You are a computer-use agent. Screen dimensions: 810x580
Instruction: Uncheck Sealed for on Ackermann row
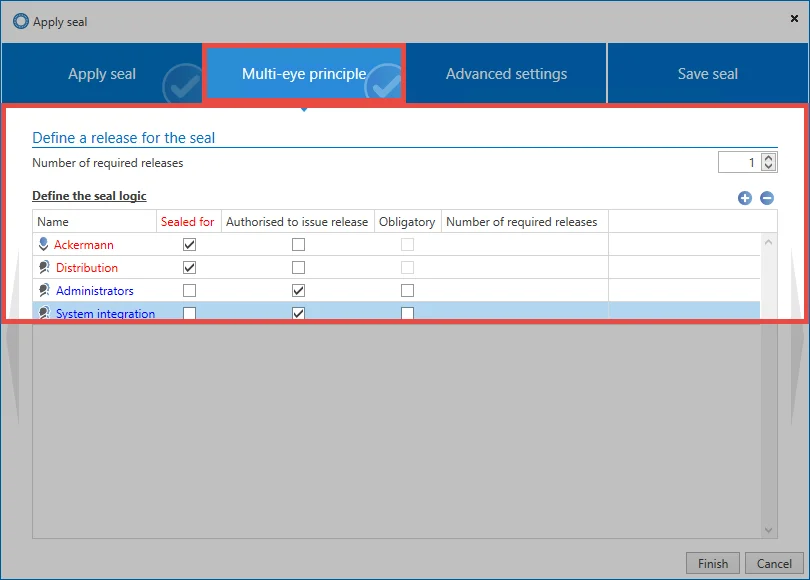(190, 244)
